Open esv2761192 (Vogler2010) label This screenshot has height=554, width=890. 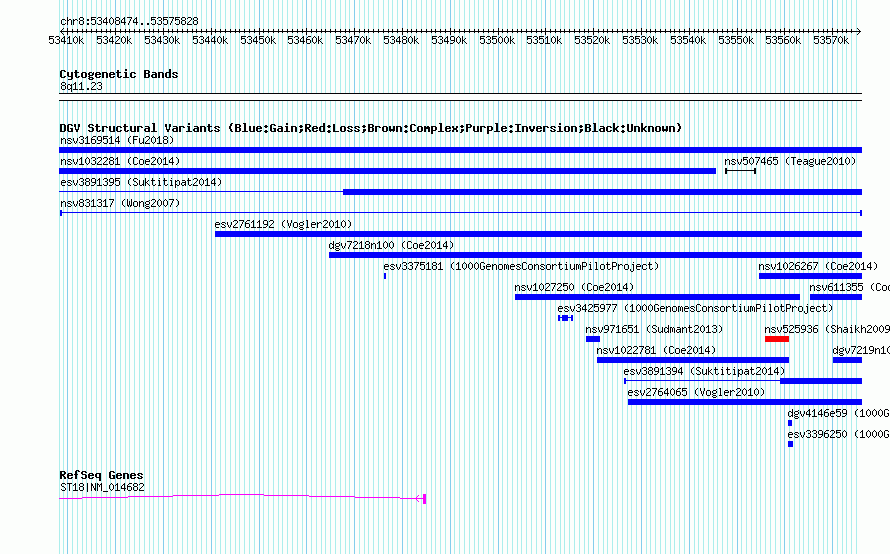[x=283, y=224]
